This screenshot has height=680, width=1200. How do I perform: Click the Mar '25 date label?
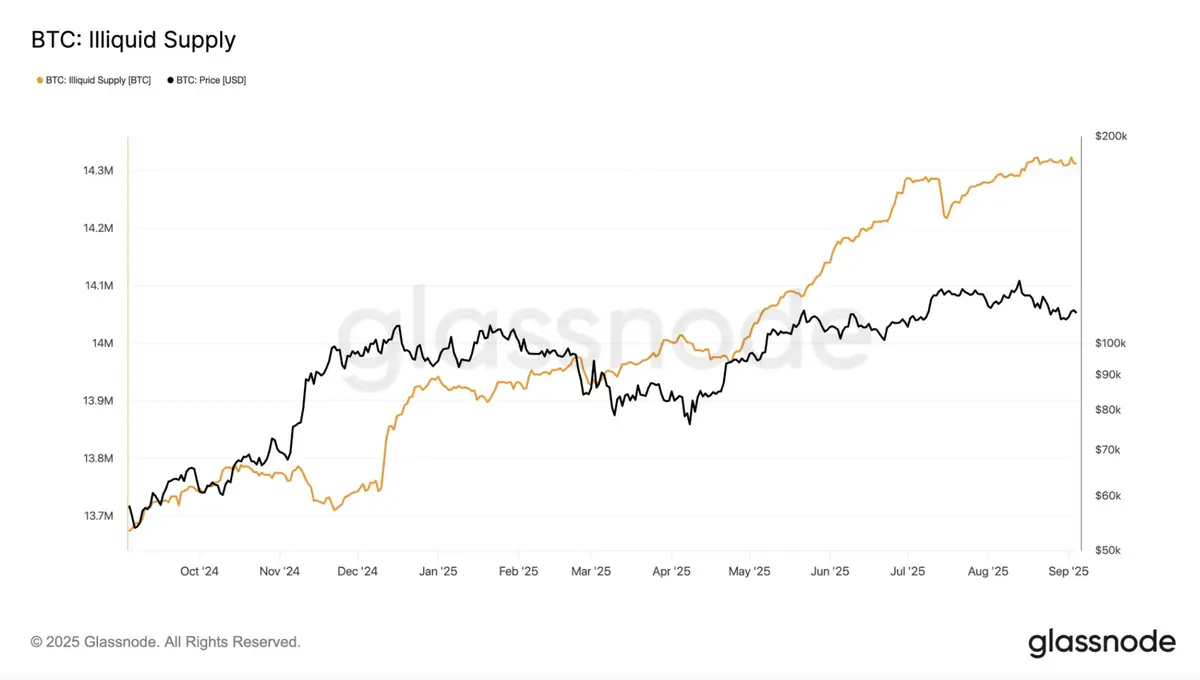(591, 572)
